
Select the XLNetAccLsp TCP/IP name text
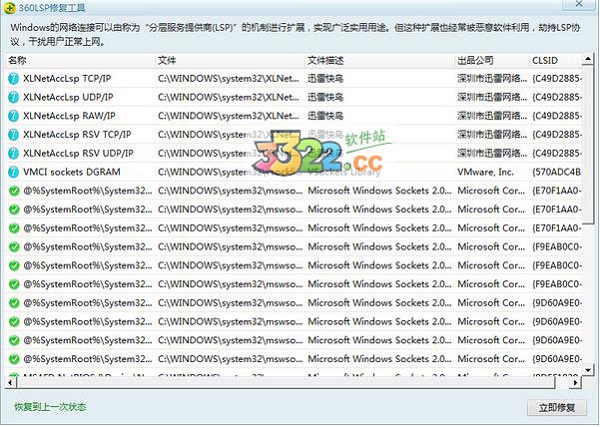pos(67,79)
